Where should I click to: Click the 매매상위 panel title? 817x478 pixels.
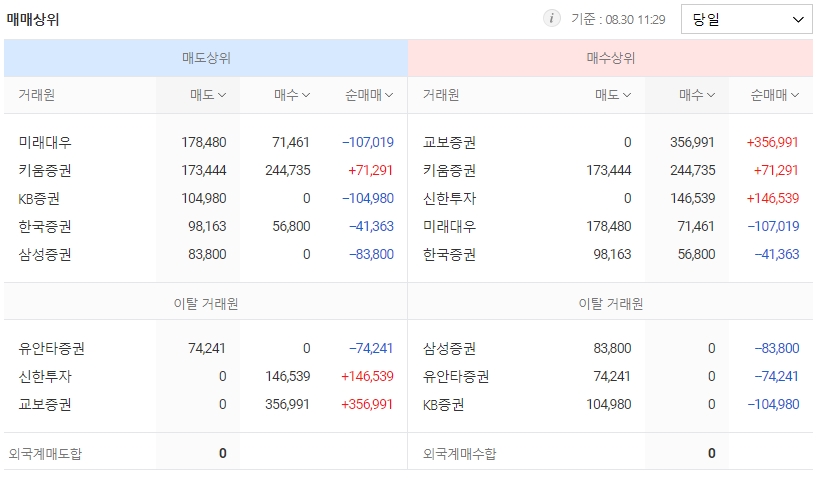[x=33, y=20]
